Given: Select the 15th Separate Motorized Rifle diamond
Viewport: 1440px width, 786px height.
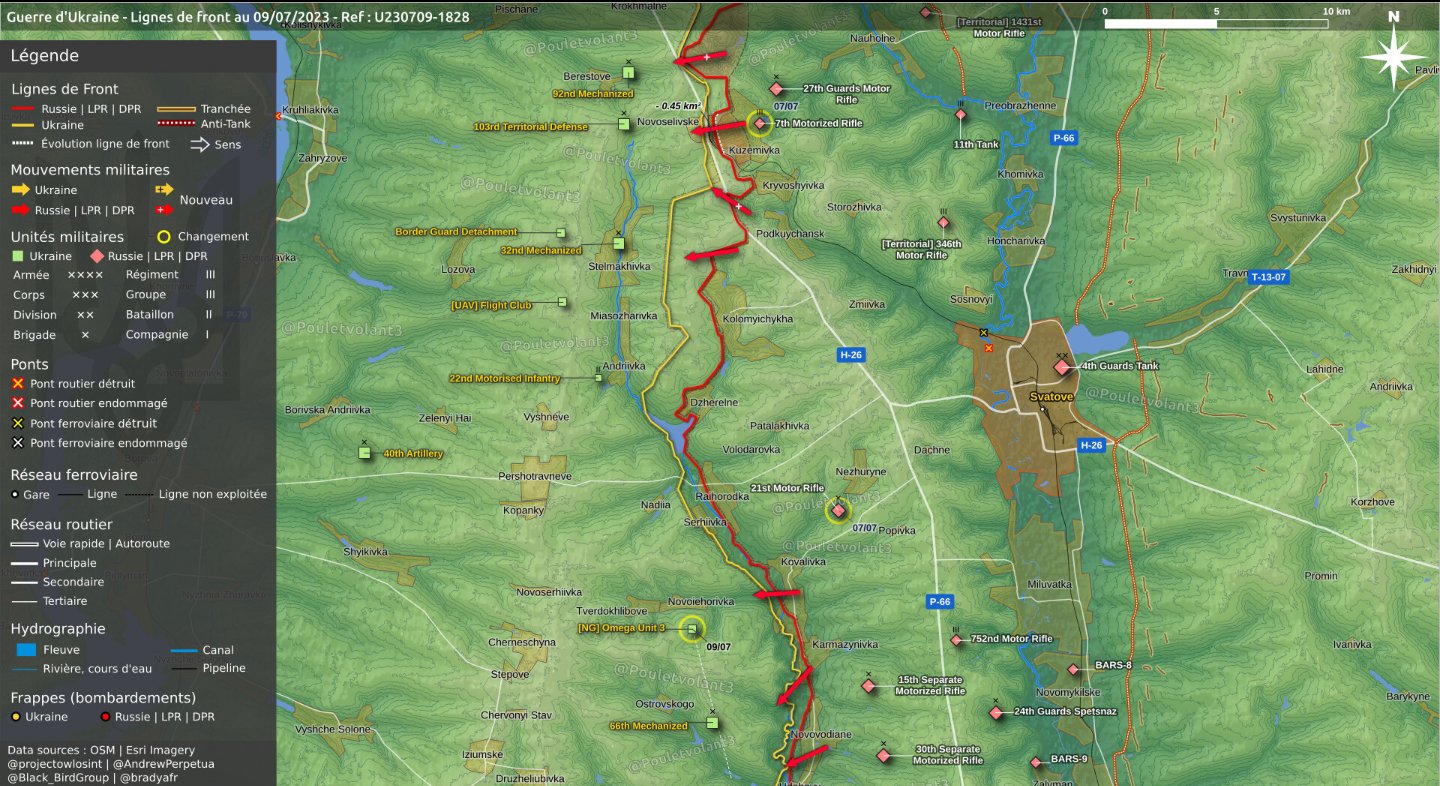Looking at the screenshot, I should tap(868, 686).
